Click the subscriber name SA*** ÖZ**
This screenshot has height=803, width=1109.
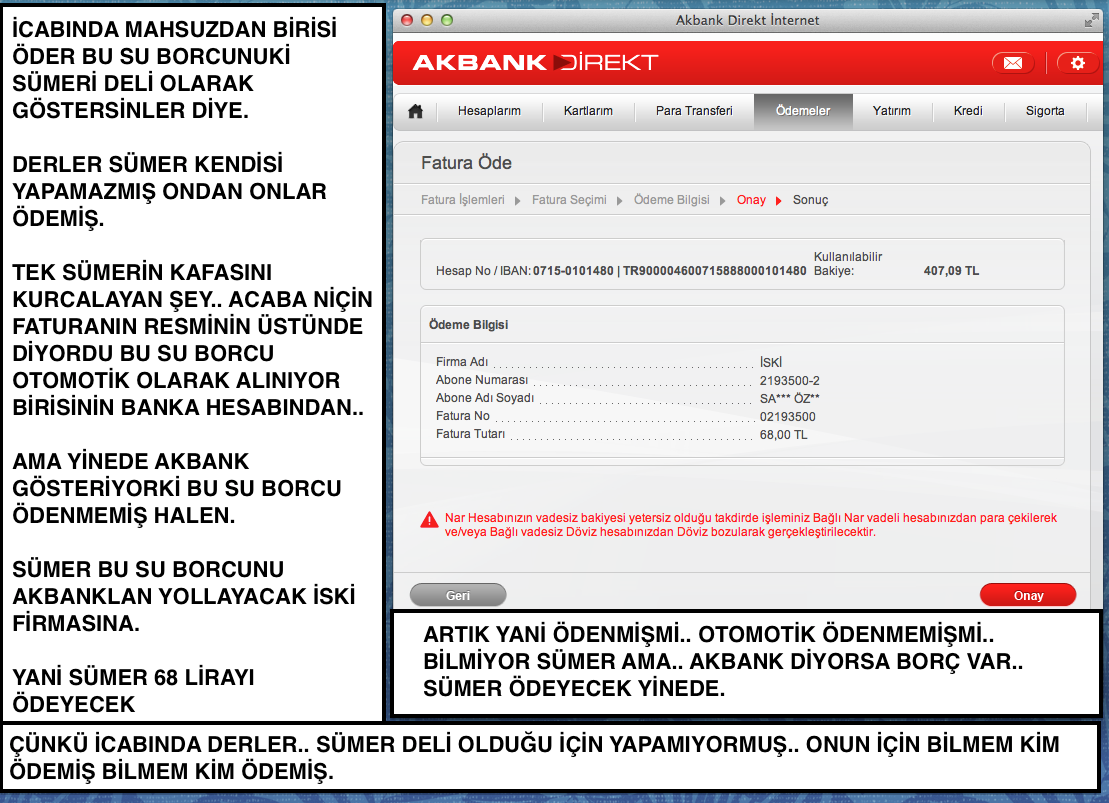click(x=789, y=398)
